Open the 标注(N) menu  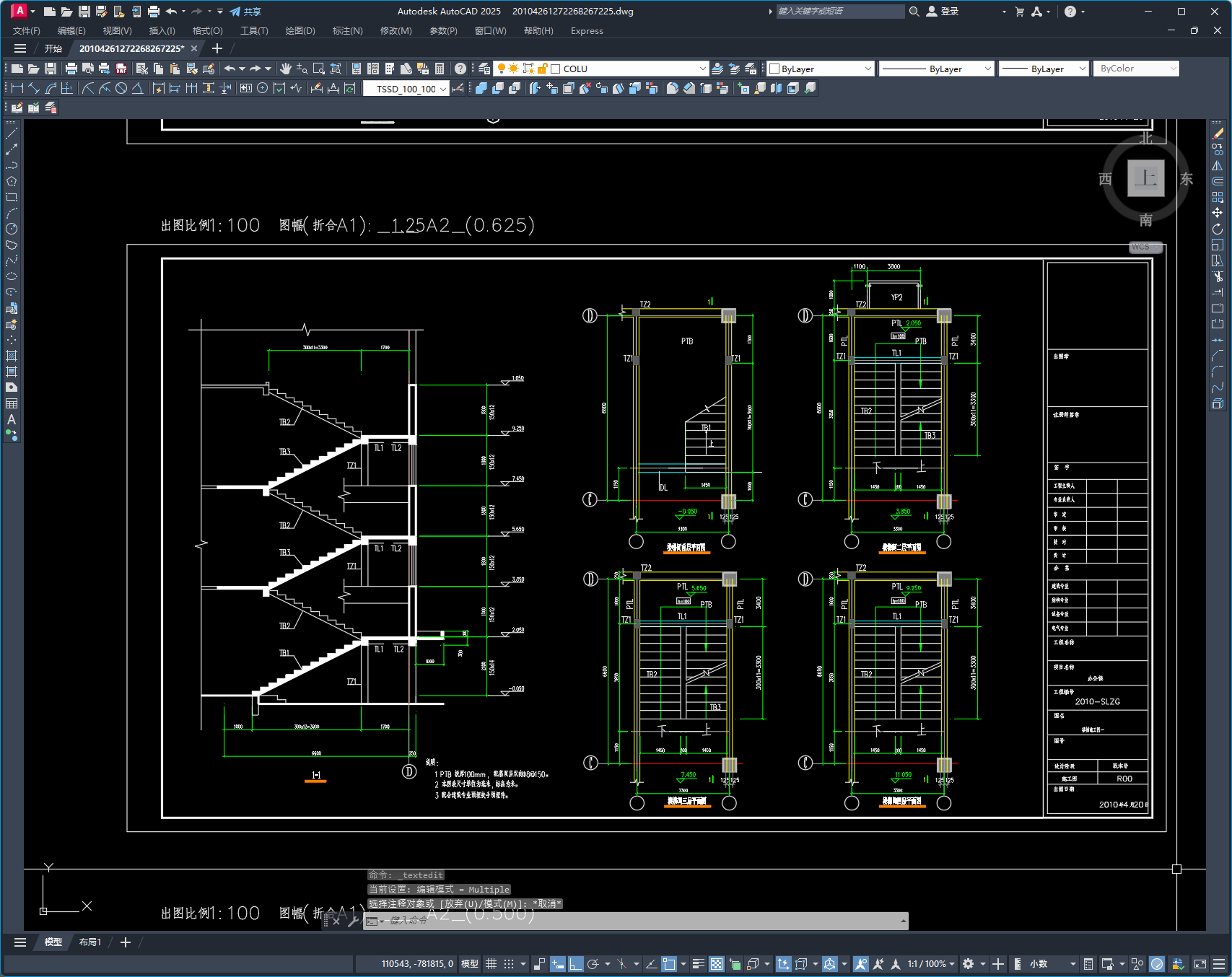(347, 31)
